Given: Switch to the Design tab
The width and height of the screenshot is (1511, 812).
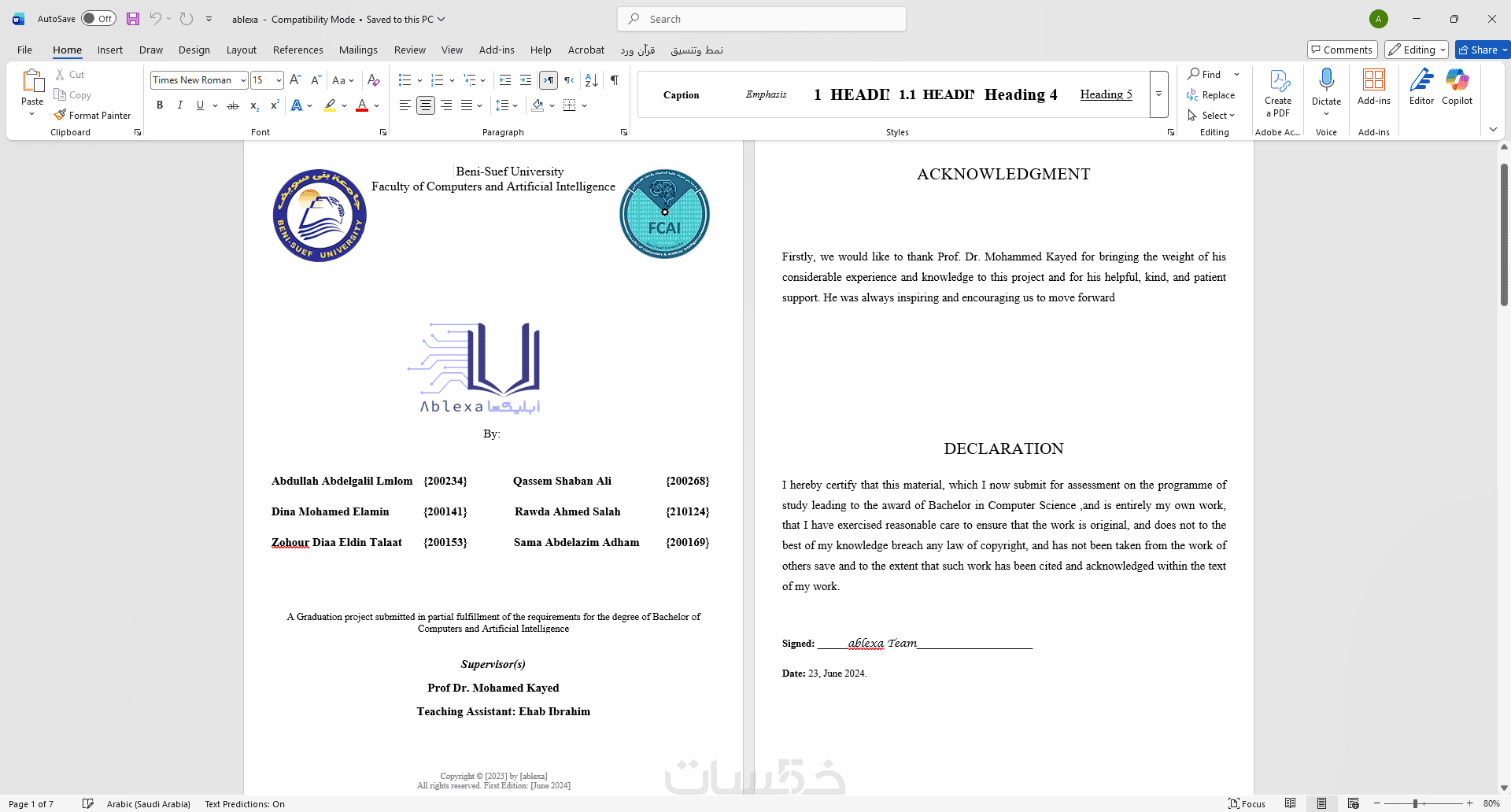Looking at the screenshot, I should 194,50.
